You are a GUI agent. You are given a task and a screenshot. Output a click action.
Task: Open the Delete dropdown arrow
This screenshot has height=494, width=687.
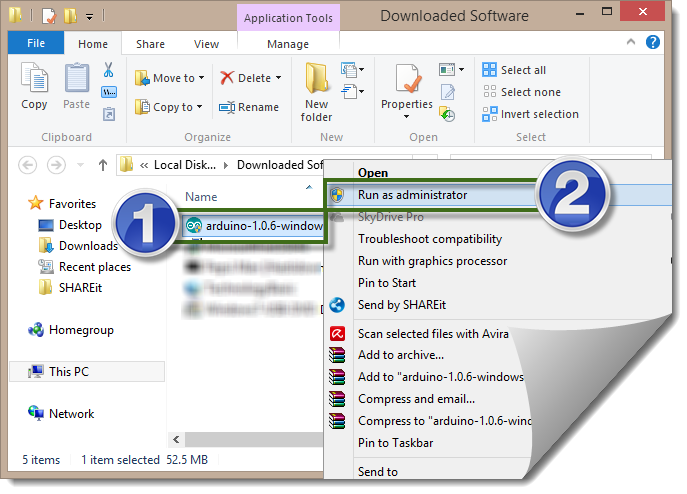pos(278,78)
